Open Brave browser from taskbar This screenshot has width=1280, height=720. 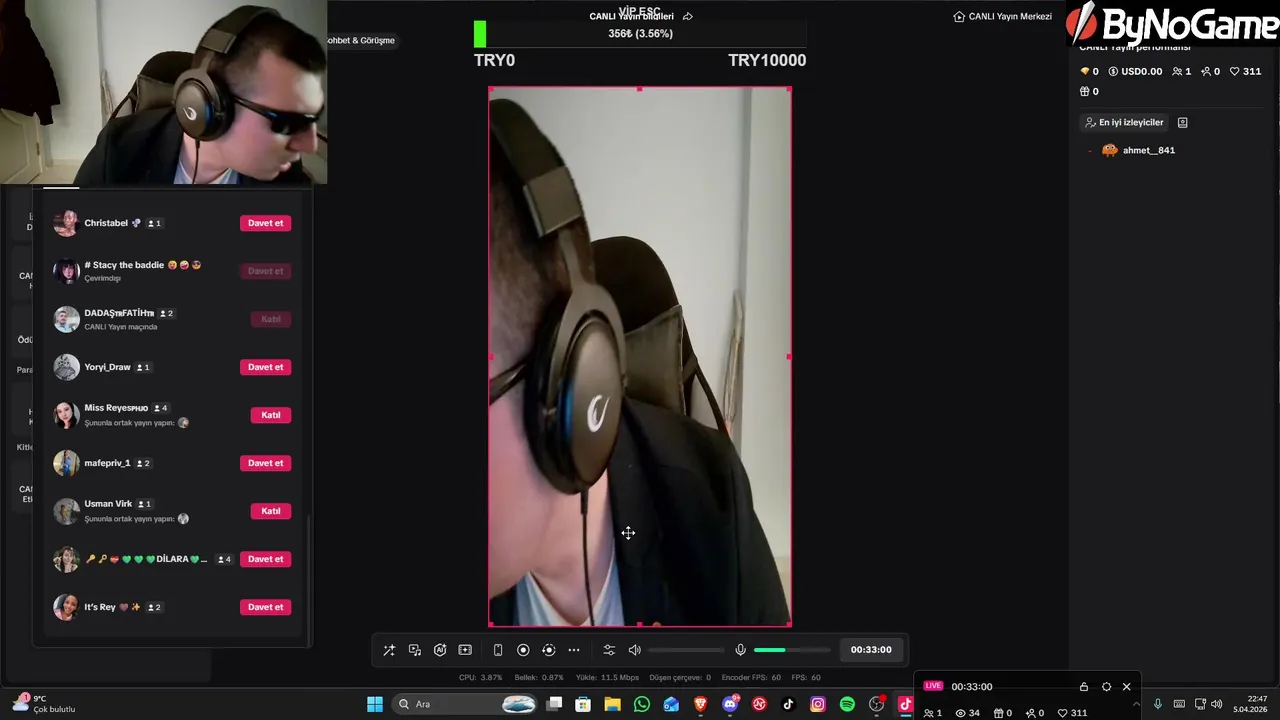[701, 704]
